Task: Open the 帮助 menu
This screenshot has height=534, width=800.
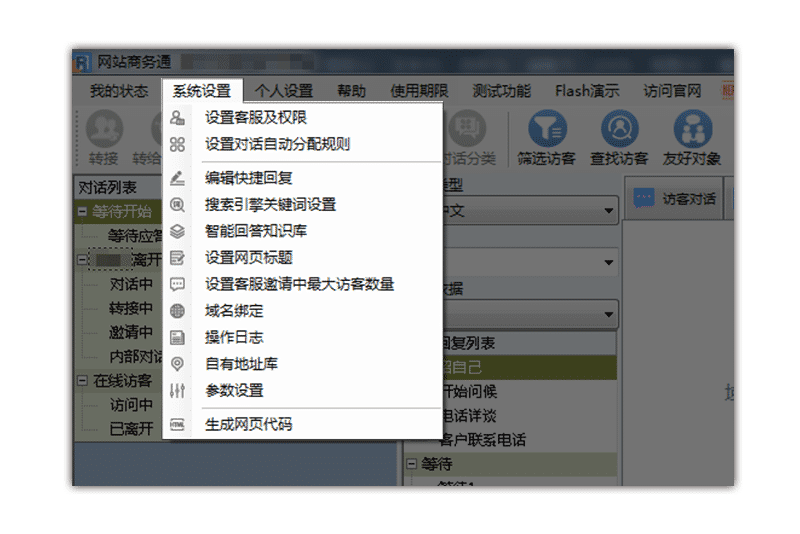Action: click(x=352, y=91)
